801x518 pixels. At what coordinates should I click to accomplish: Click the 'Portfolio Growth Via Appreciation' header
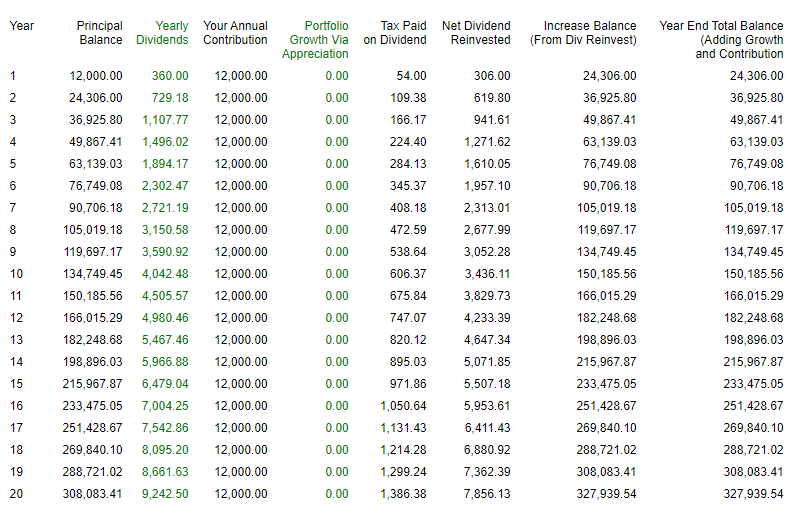[315, 40]
